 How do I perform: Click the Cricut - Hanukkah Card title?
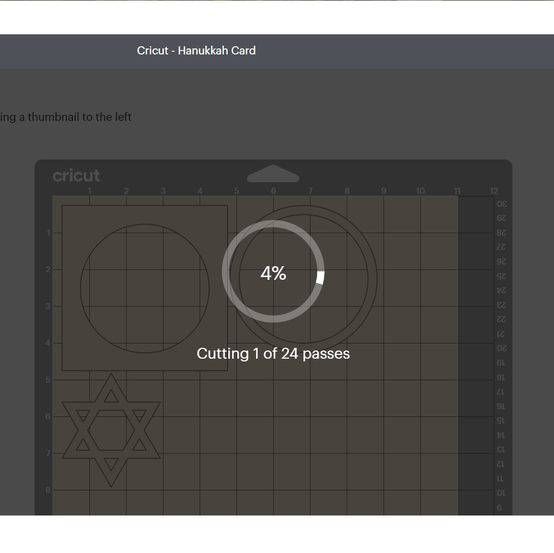pyautogui.click(x=196, y=51)
